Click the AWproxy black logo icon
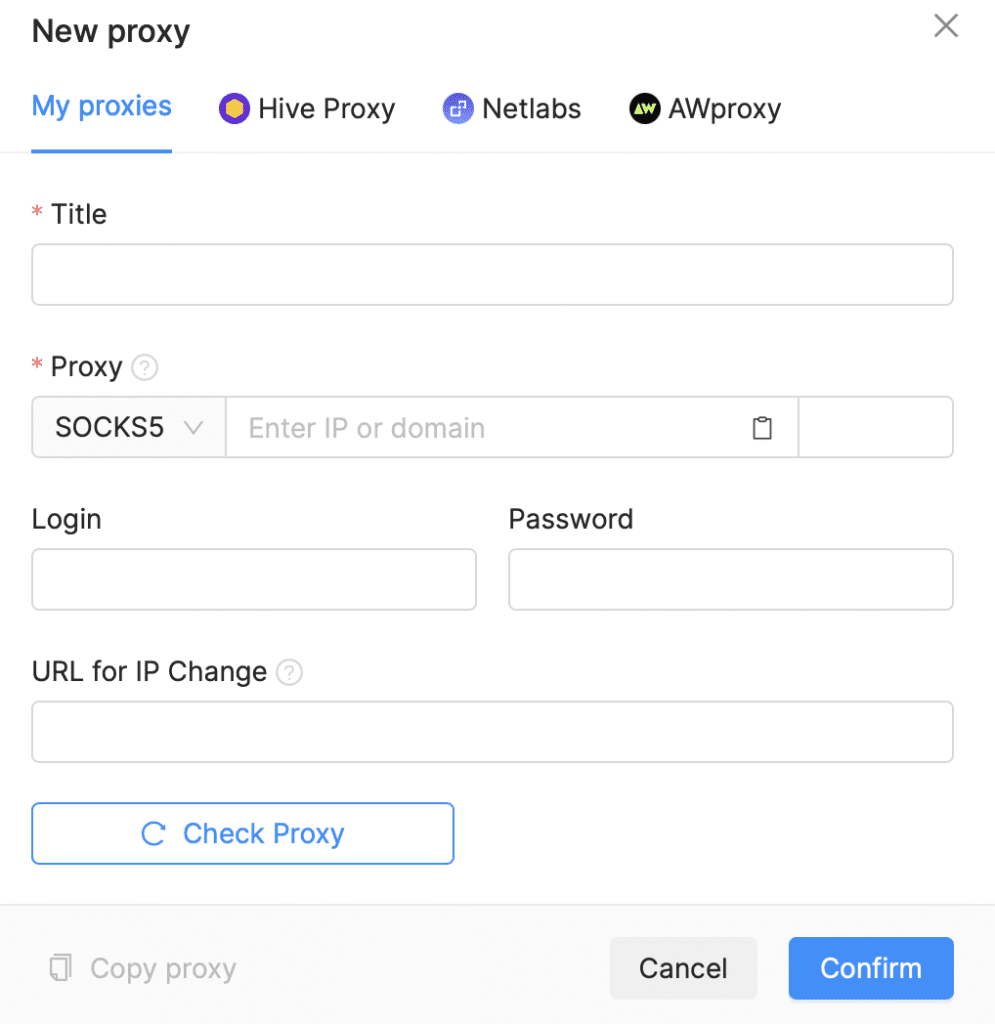995x1024 pixels. [645, 108]
